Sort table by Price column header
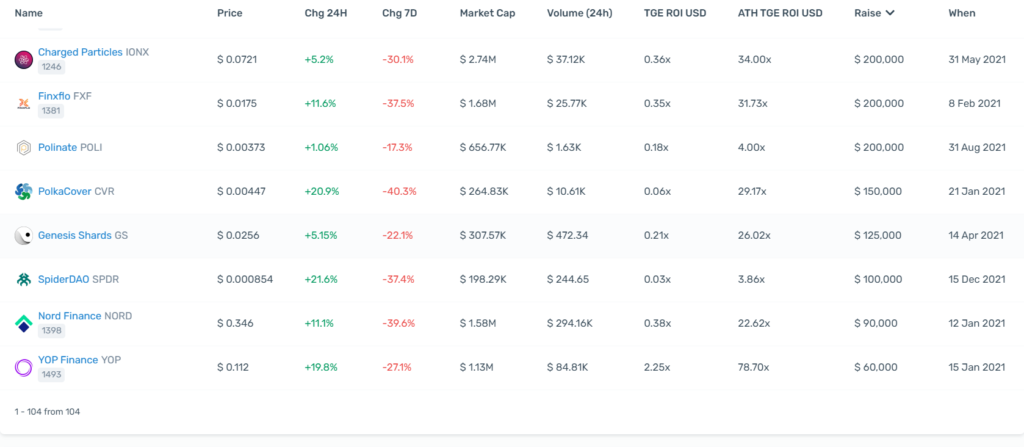The height and width of the screenshot is (447, 1024). [230, 13]
